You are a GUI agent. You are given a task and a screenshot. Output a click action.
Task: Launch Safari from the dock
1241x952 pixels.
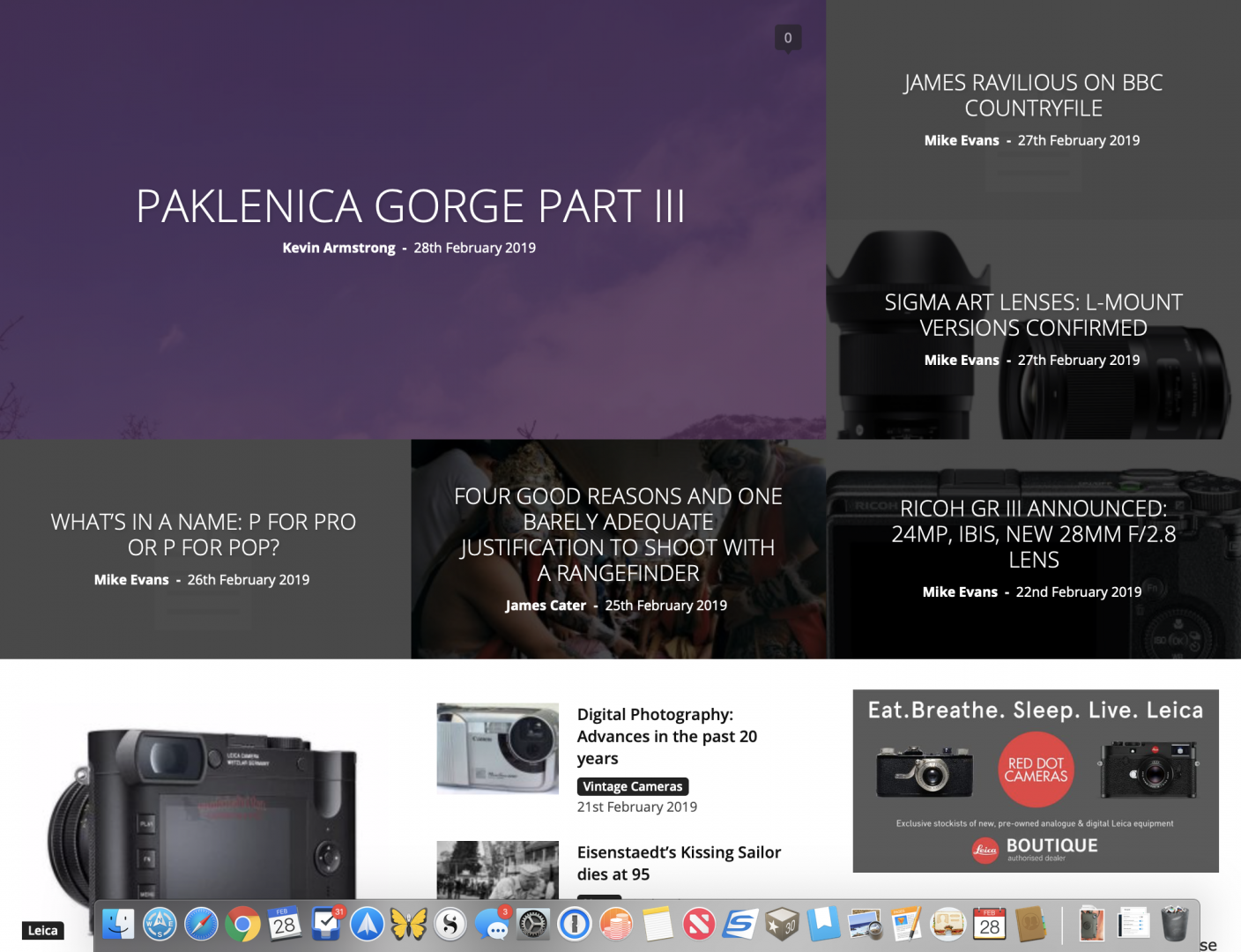[x=201, y=924]
